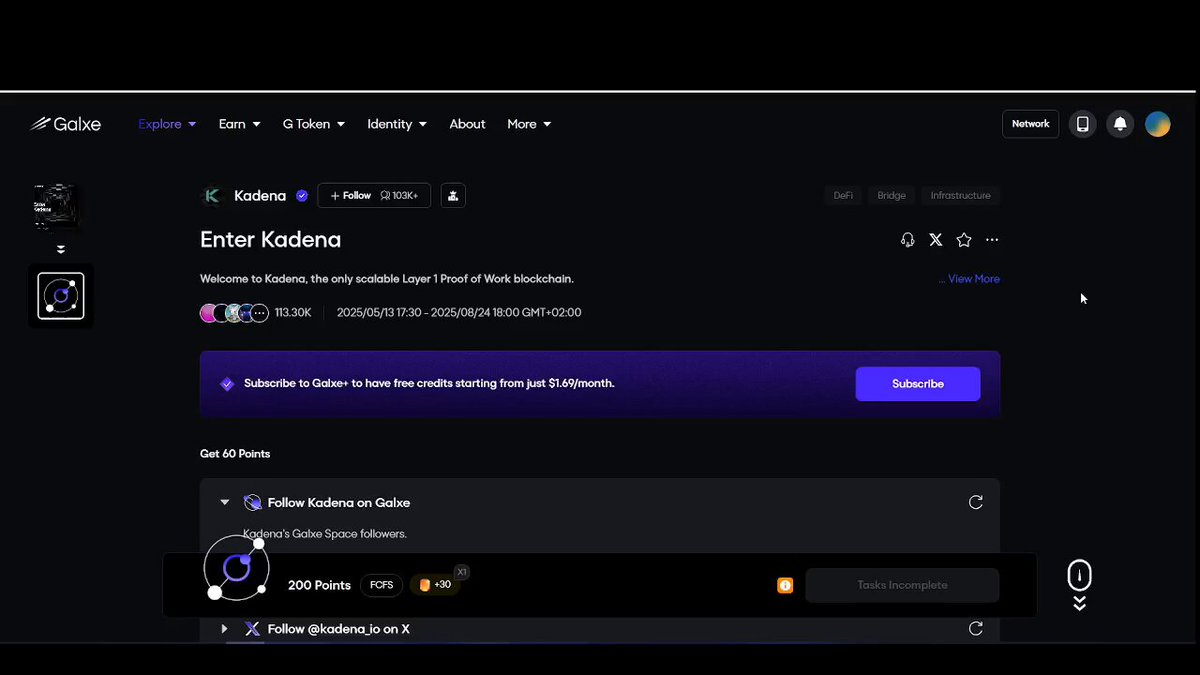The height and width of the screenshot is (675, 1200).
Task: Open the Earn dropdown menu
Action: click(x=239, y=124)
